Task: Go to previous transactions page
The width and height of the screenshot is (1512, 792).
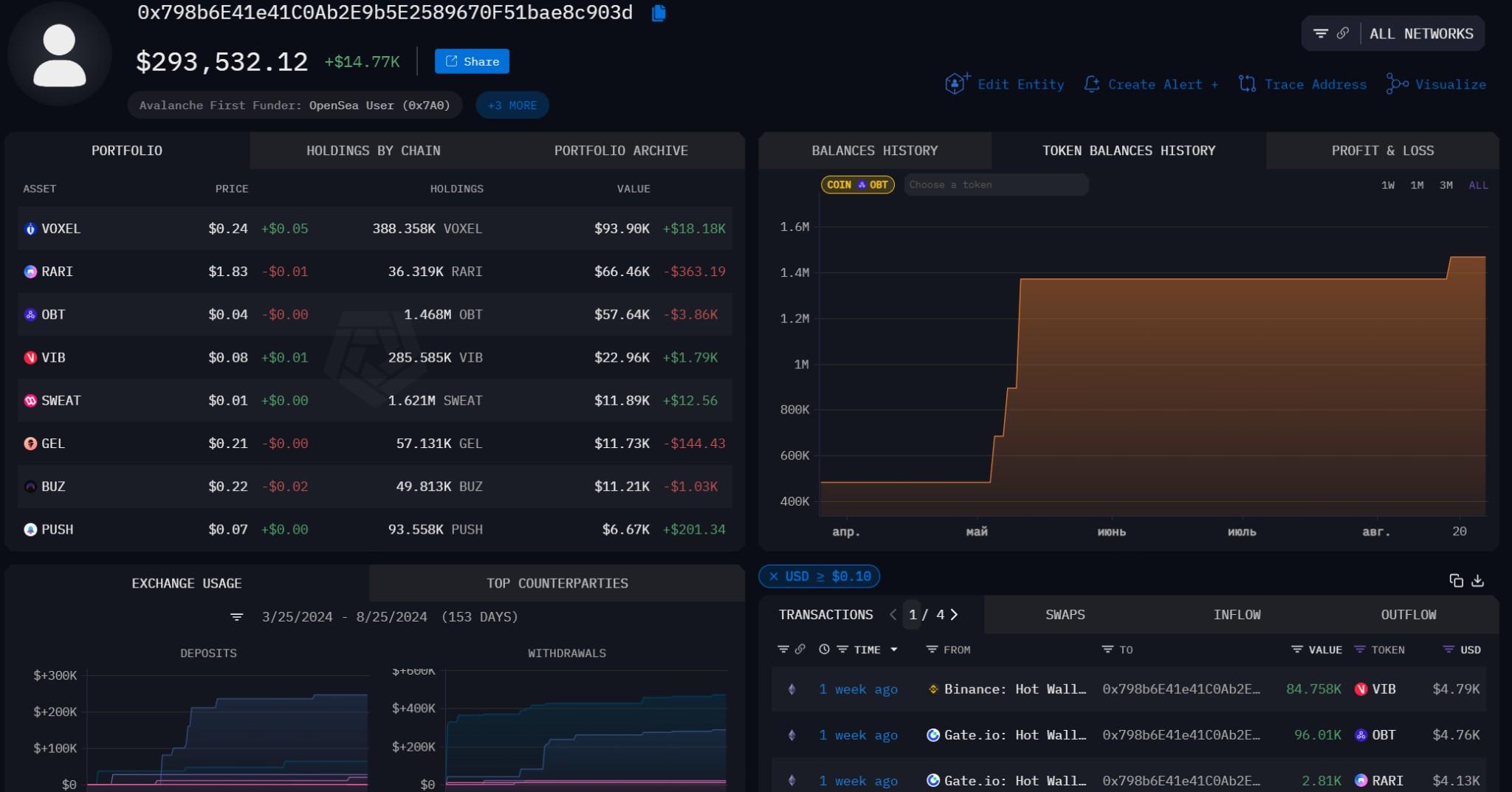Action: pyautogui.click(x=893, y=614)
